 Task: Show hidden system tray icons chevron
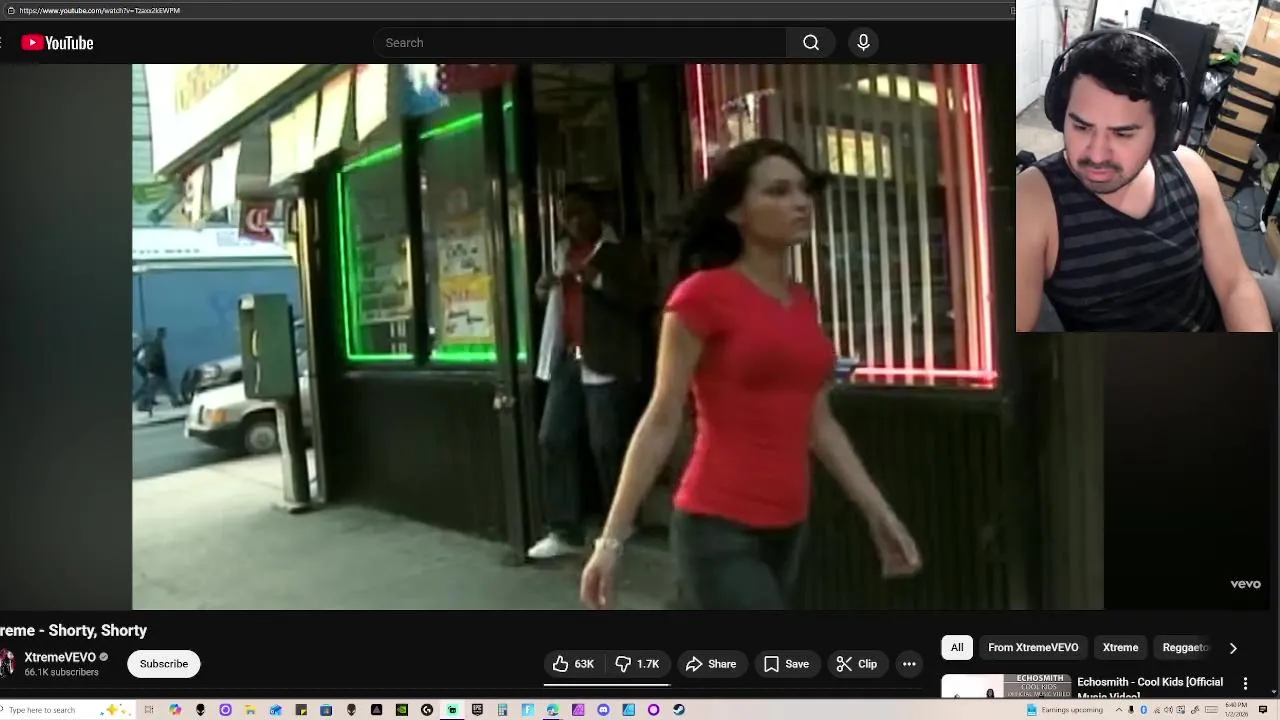1119,710
